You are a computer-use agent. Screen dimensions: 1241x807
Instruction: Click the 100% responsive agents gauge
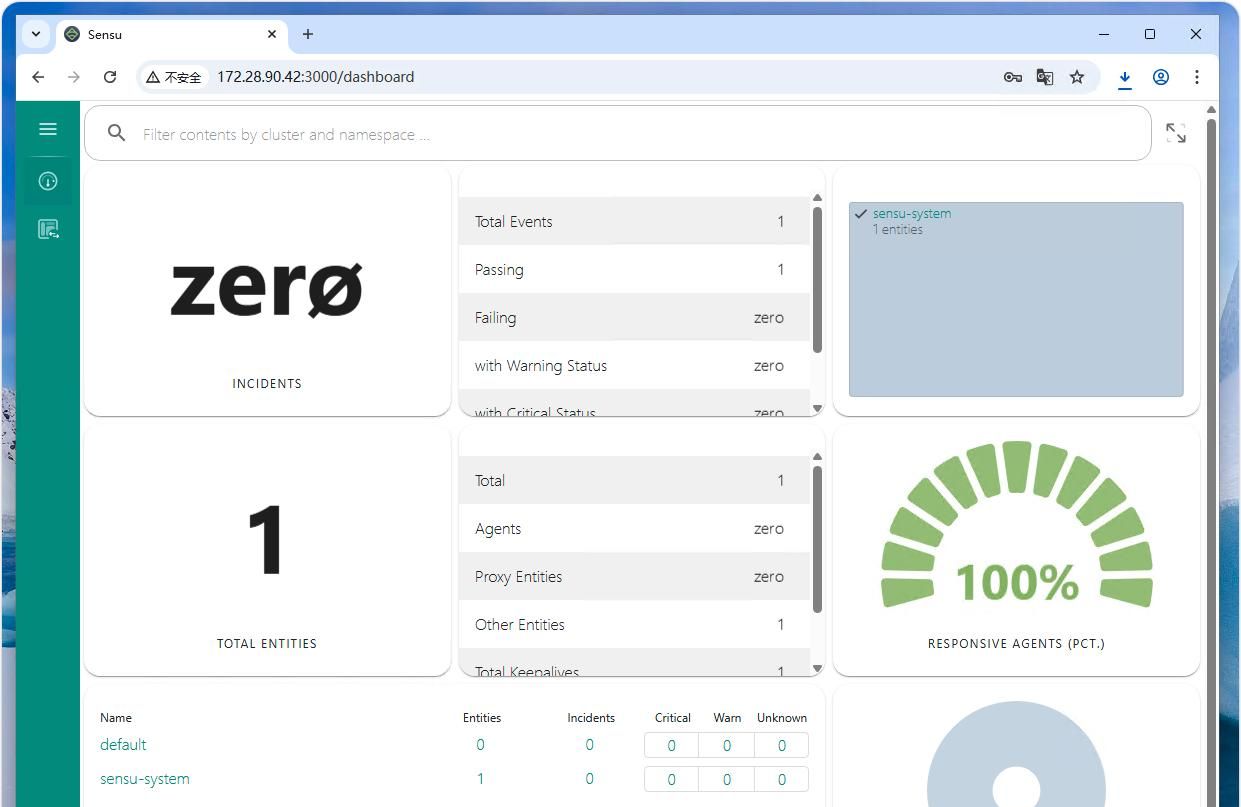coord(1016,527)
